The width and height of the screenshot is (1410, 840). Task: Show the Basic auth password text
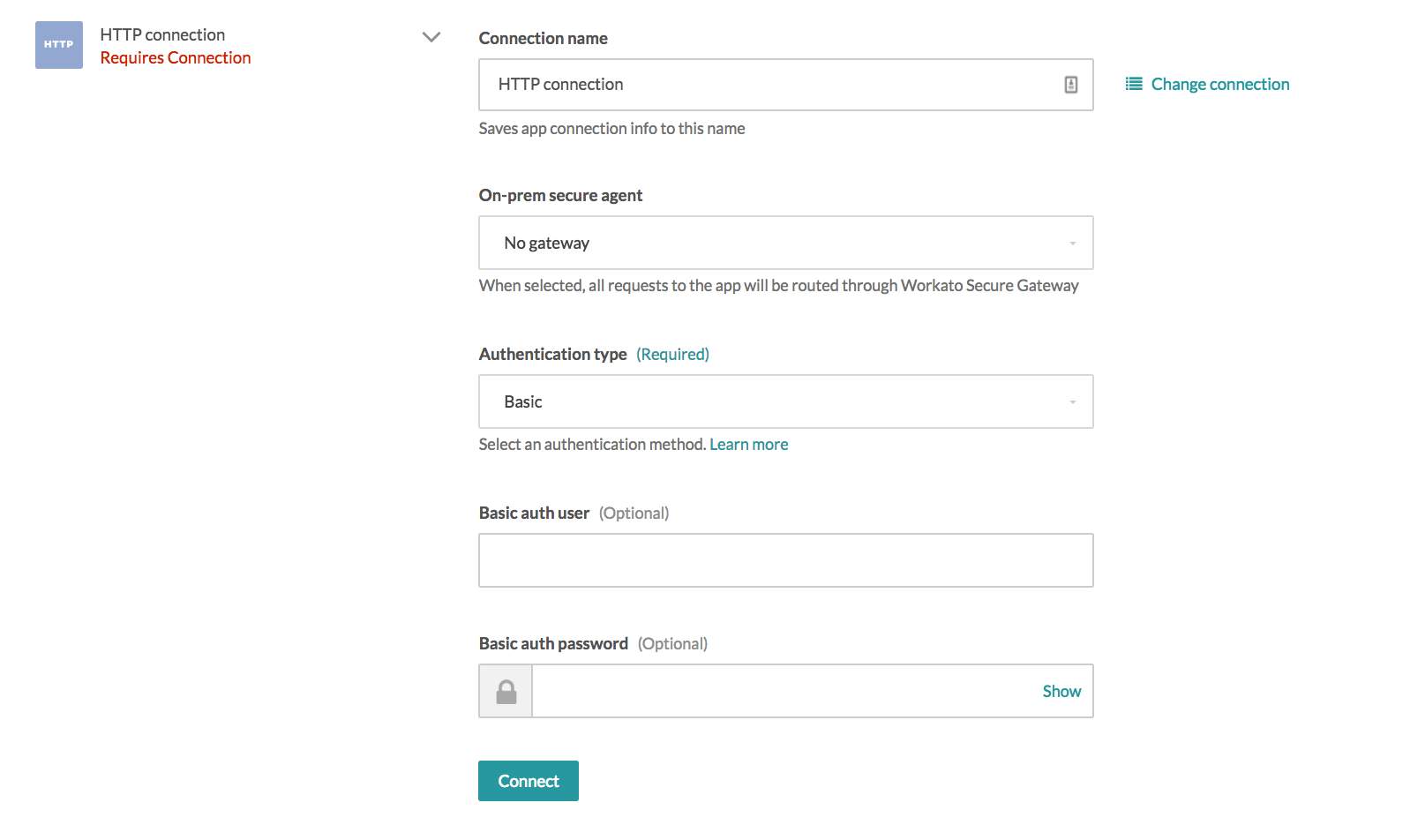pyautogui.click(x=1061, y=691)
